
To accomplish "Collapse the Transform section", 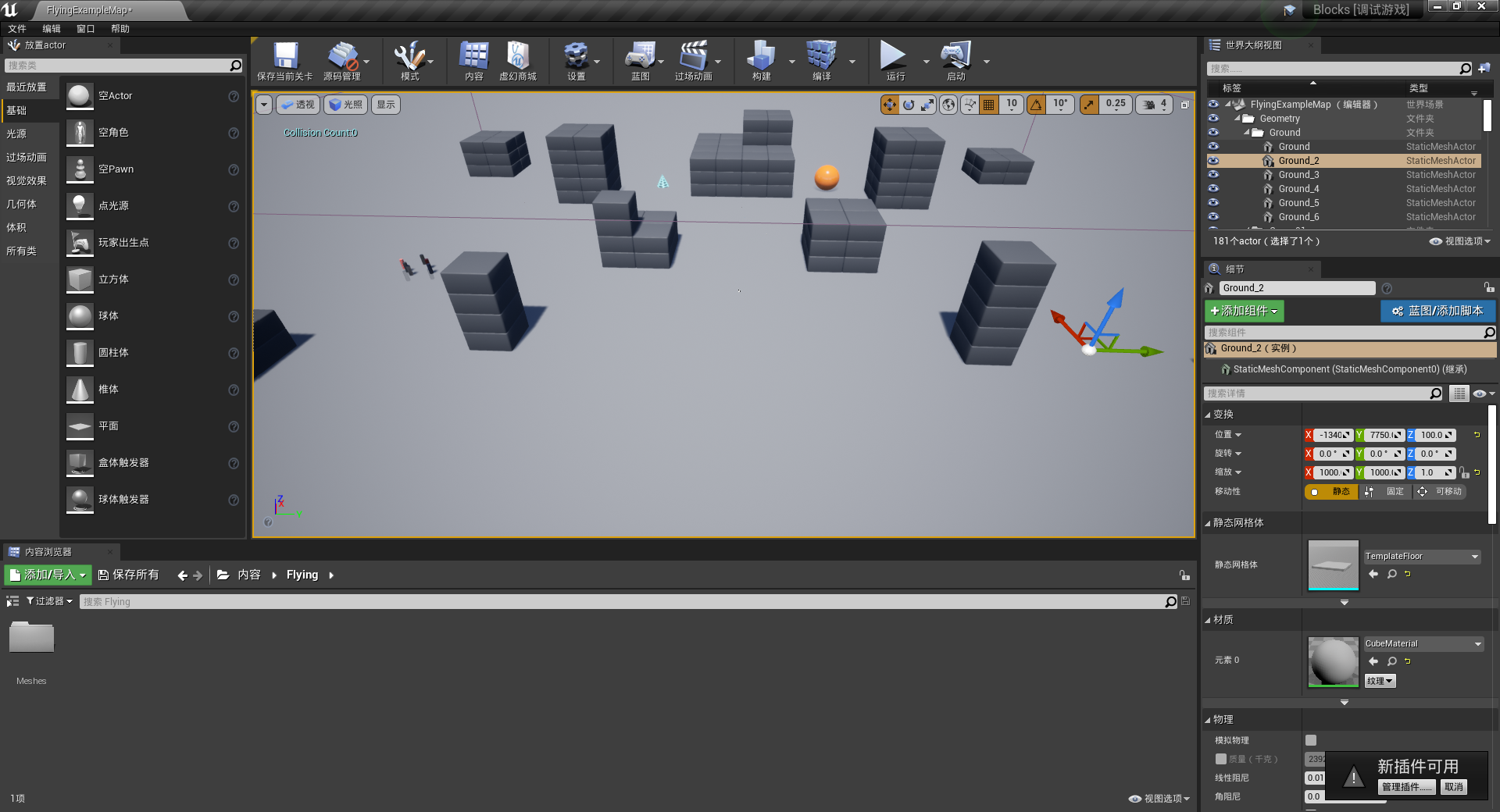I will (1208, 415).
